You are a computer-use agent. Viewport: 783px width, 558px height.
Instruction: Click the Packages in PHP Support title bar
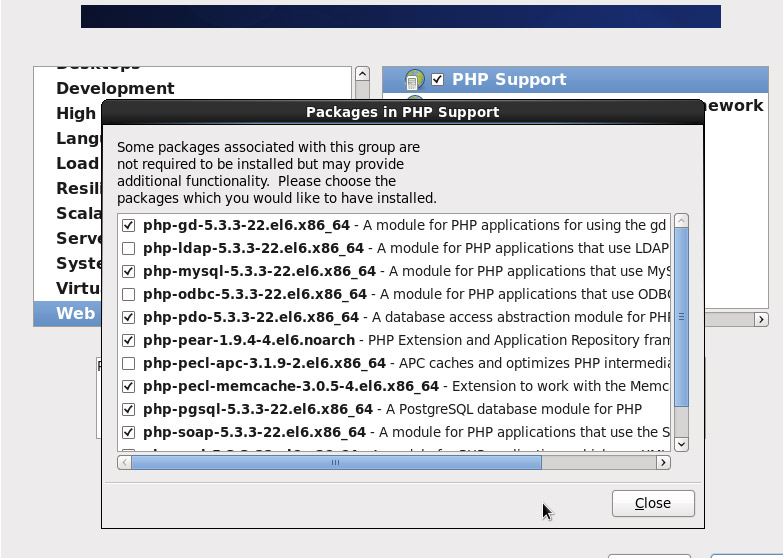403,112
